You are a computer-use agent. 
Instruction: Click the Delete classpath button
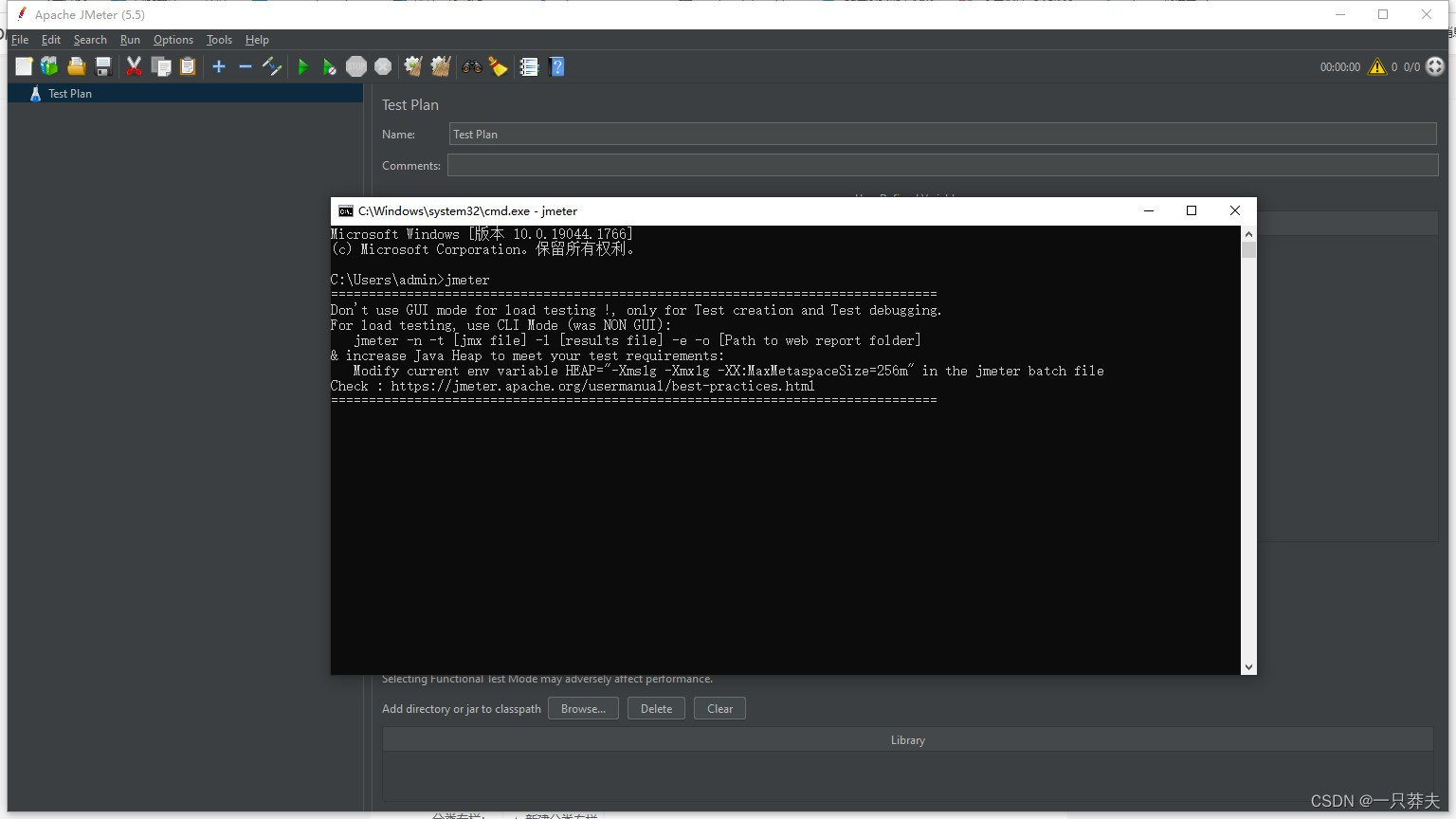click(656, 709)
